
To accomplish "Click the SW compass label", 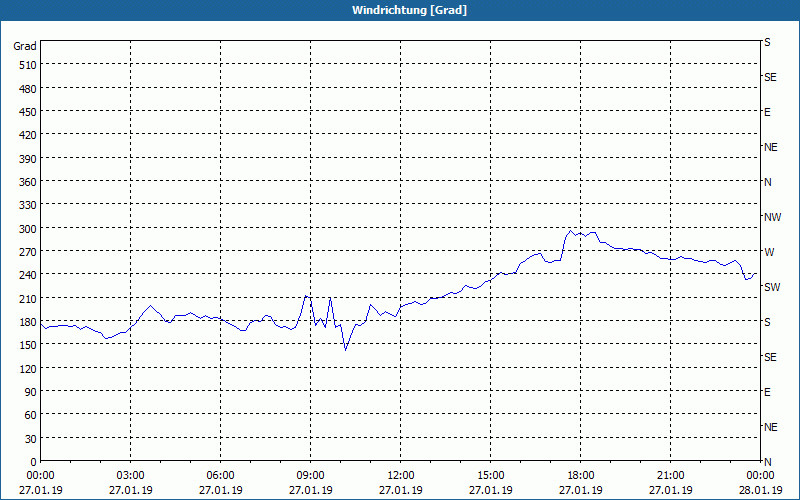I will click(772, 287).
